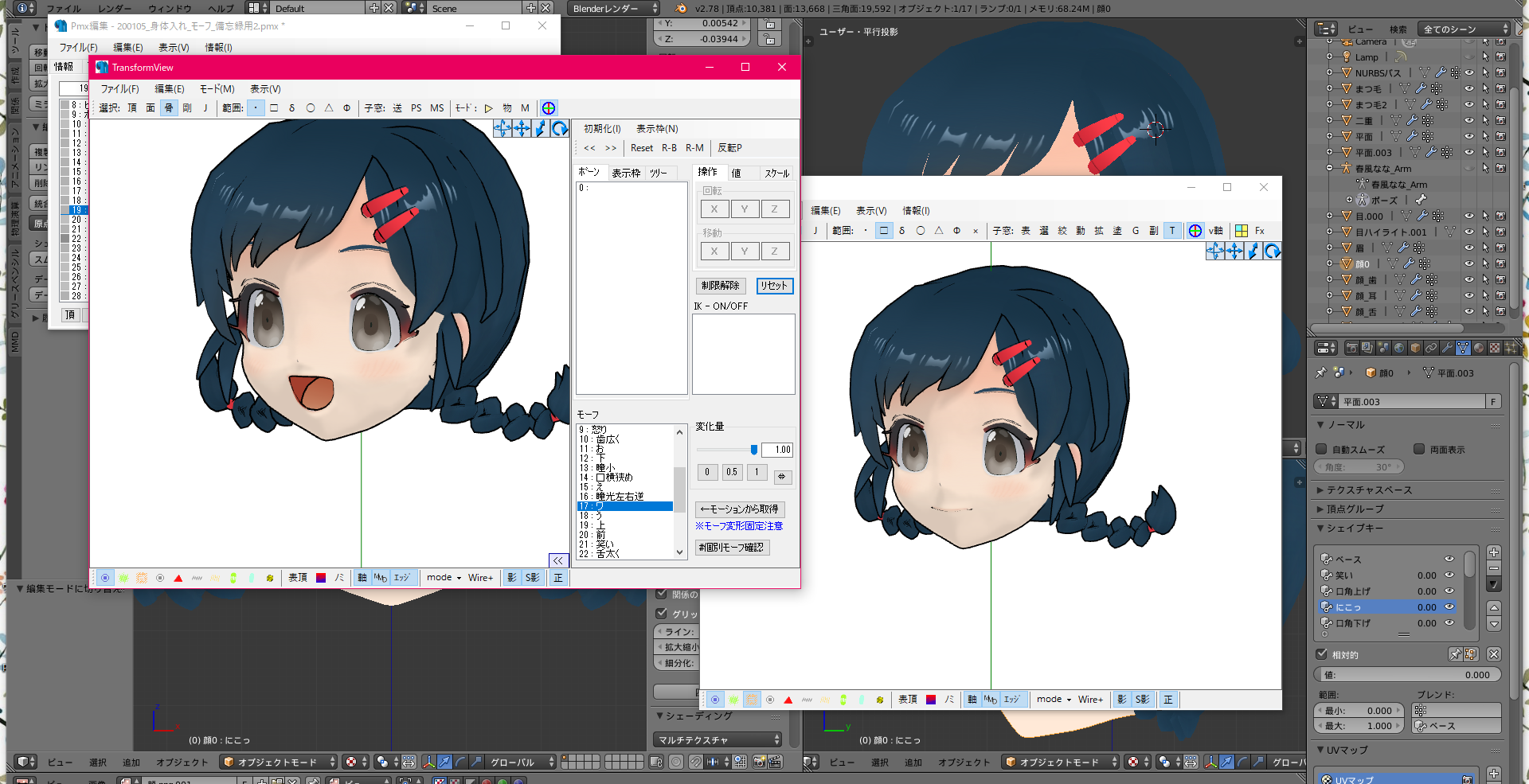Toggle the bone (骨) selection mode in TransformView
1529x784 pixels.
click(169, 108)
